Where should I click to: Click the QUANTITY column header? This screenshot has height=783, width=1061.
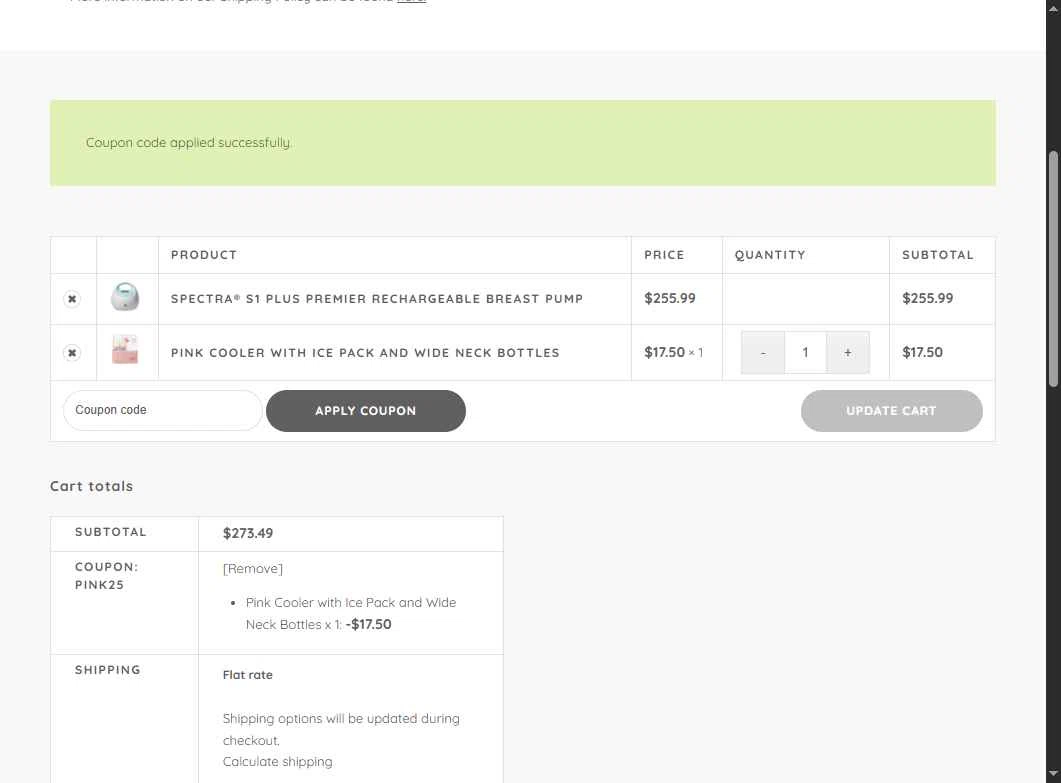770,255
